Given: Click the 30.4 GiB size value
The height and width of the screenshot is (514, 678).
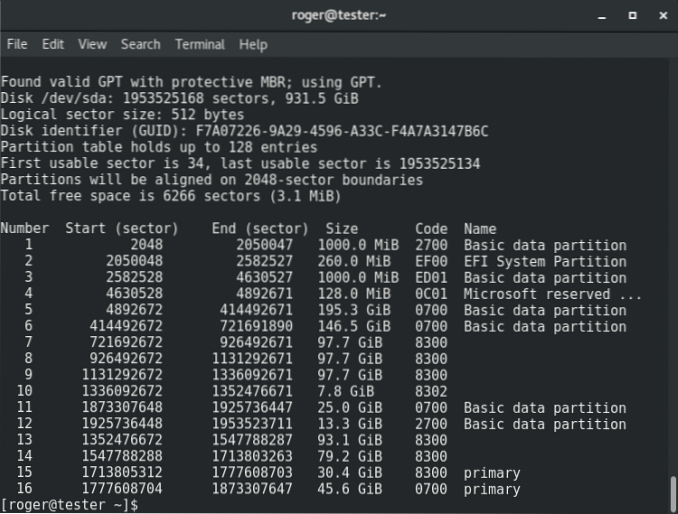Looking at the screenshot, I should 350,472.
